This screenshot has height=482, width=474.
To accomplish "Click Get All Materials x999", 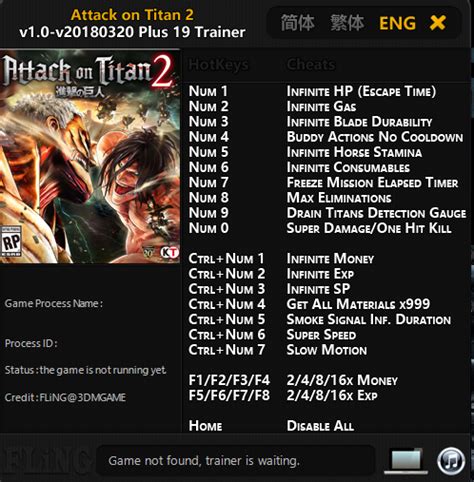I will [x=358, y=304].
